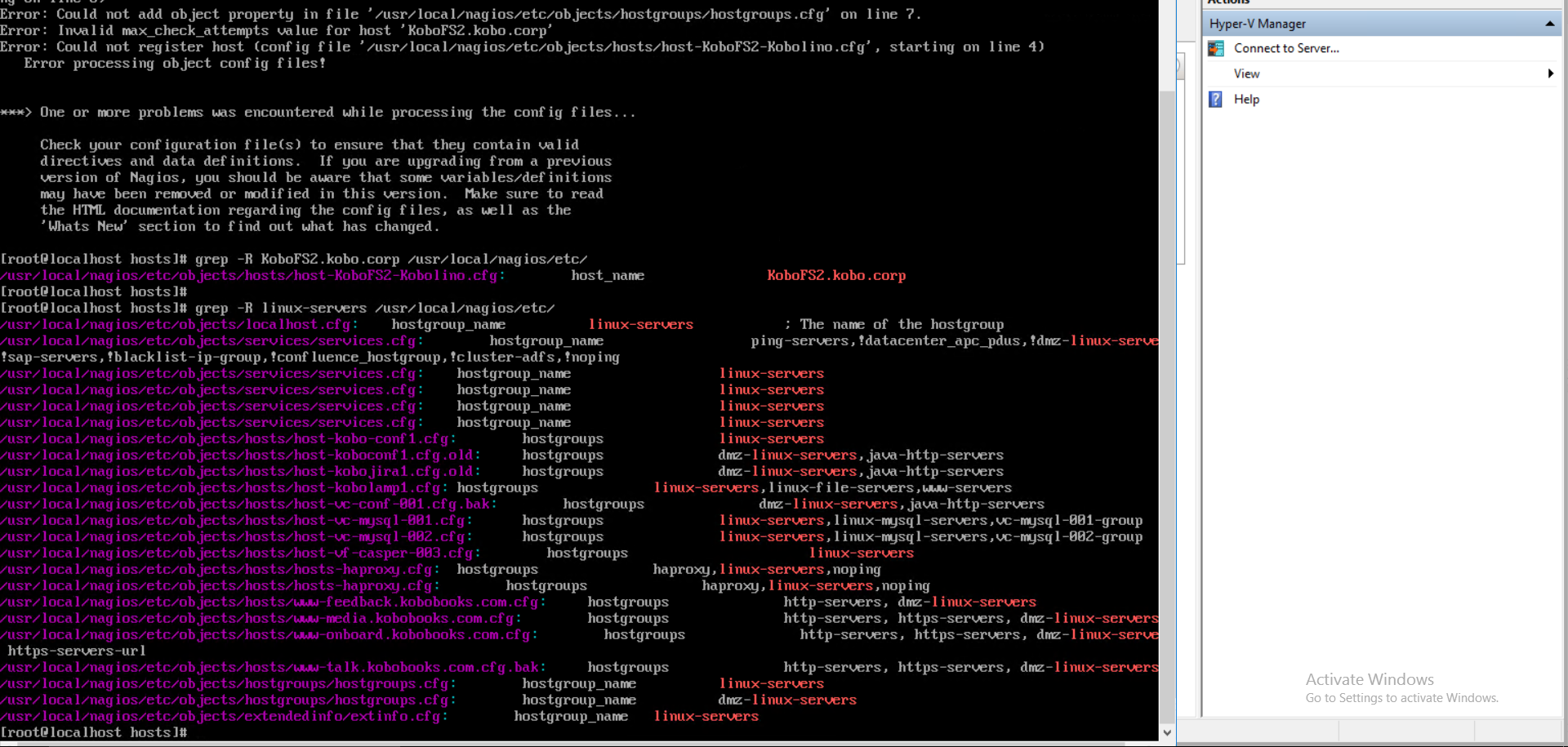The height and width of the screenshot is (747, 1568).
Task: Click the 'grep -R linux-servers' command line
Action: [278, 308]
